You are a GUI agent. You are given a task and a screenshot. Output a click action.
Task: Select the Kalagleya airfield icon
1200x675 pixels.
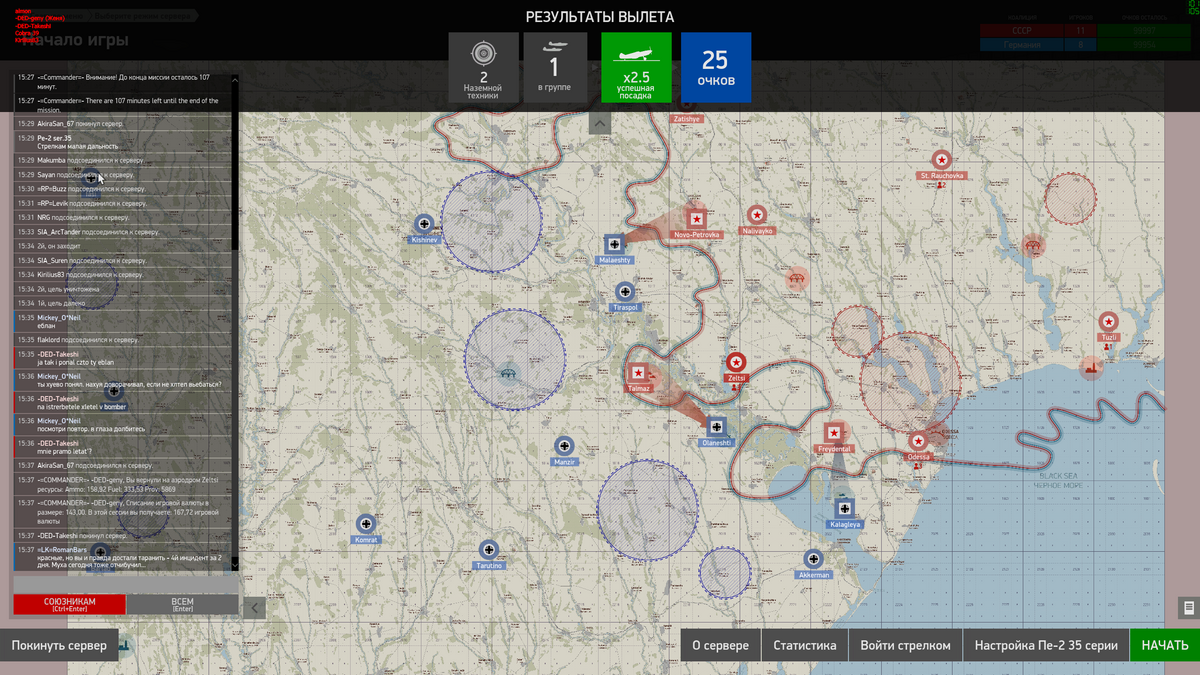pyautogui.click(x=844, y=508)
